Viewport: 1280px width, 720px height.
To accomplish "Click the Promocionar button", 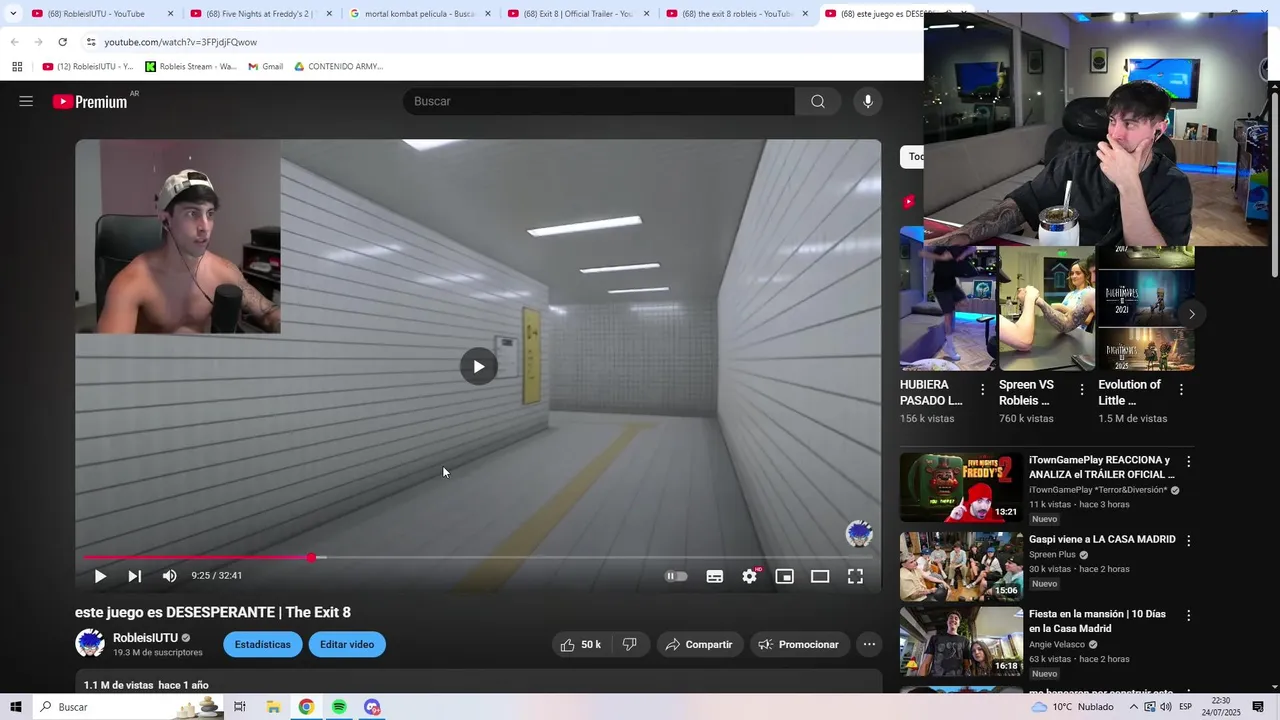I will point(798,645).
